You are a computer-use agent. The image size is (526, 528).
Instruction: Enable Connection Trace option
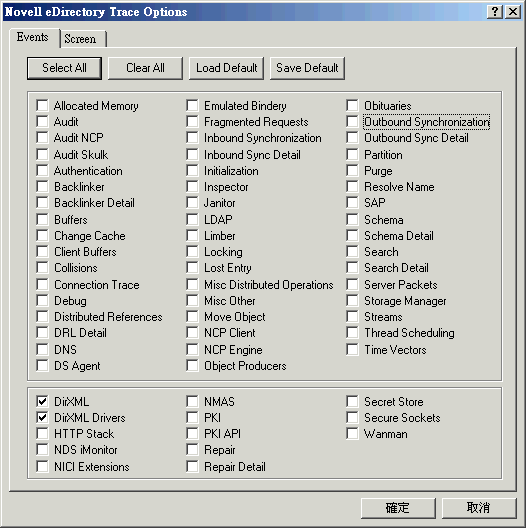point(42,285)
